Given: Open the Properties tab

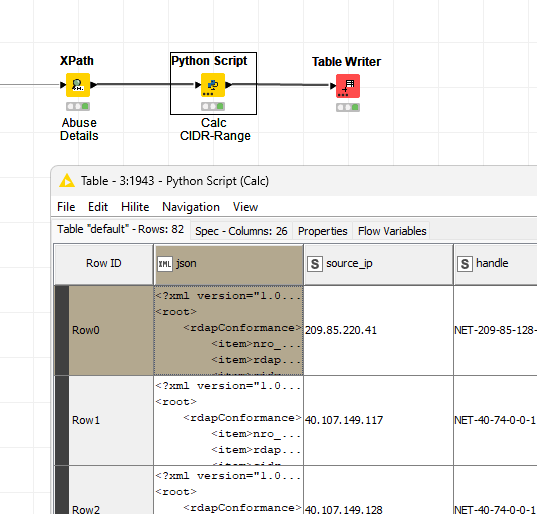Looking at the screenshot, I should [322, 231].
